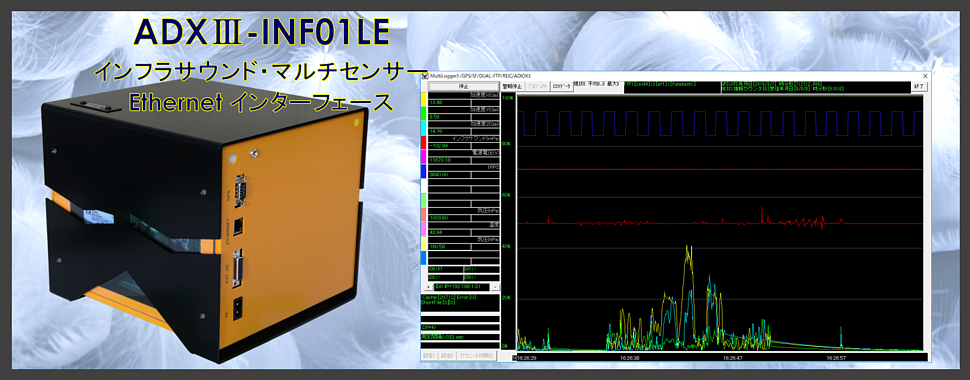Select the yellow acceleration X color swatch

tap(424, 99)
